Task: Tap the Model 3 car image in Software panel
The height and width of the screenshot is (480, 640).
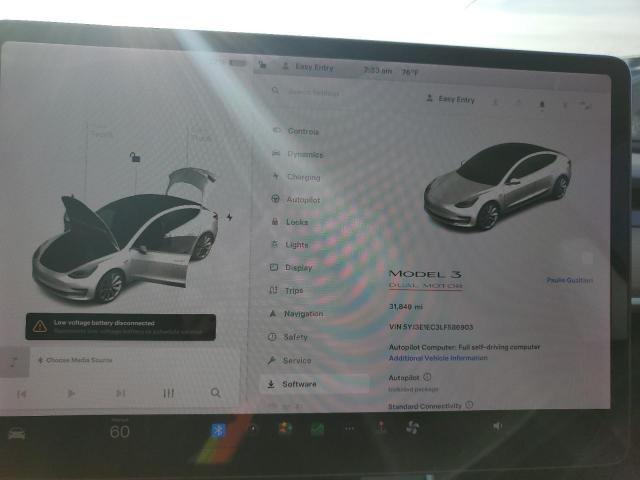Action: click(x=497, y=186)
